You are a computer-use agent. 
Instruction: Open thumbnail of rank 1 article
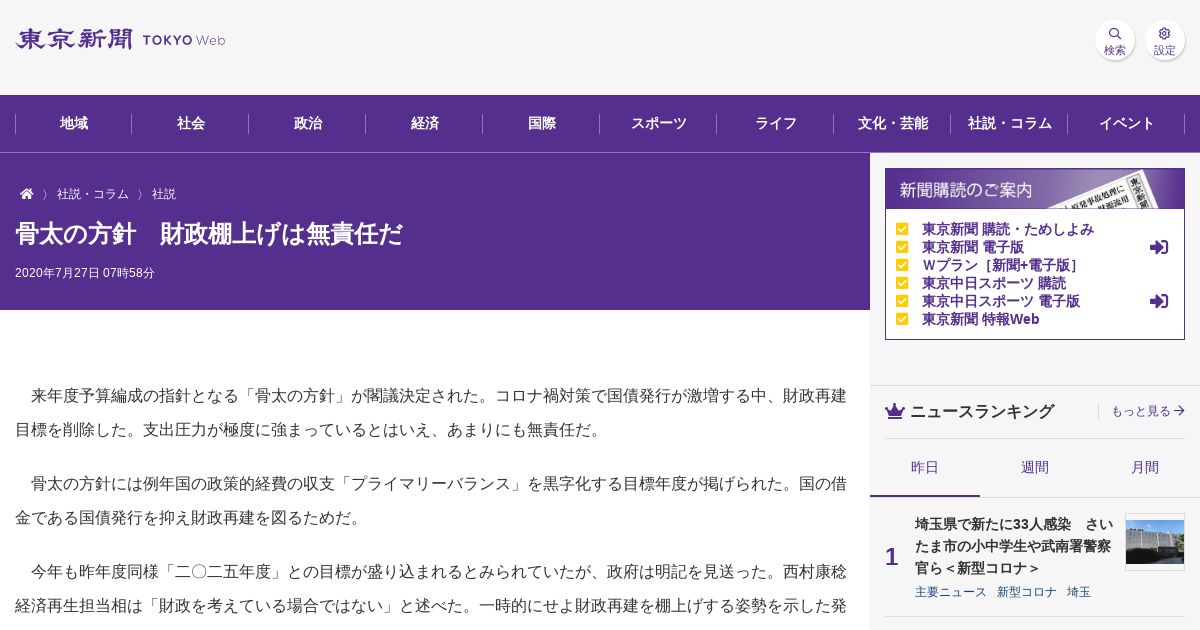click(x=1155, y=542)
